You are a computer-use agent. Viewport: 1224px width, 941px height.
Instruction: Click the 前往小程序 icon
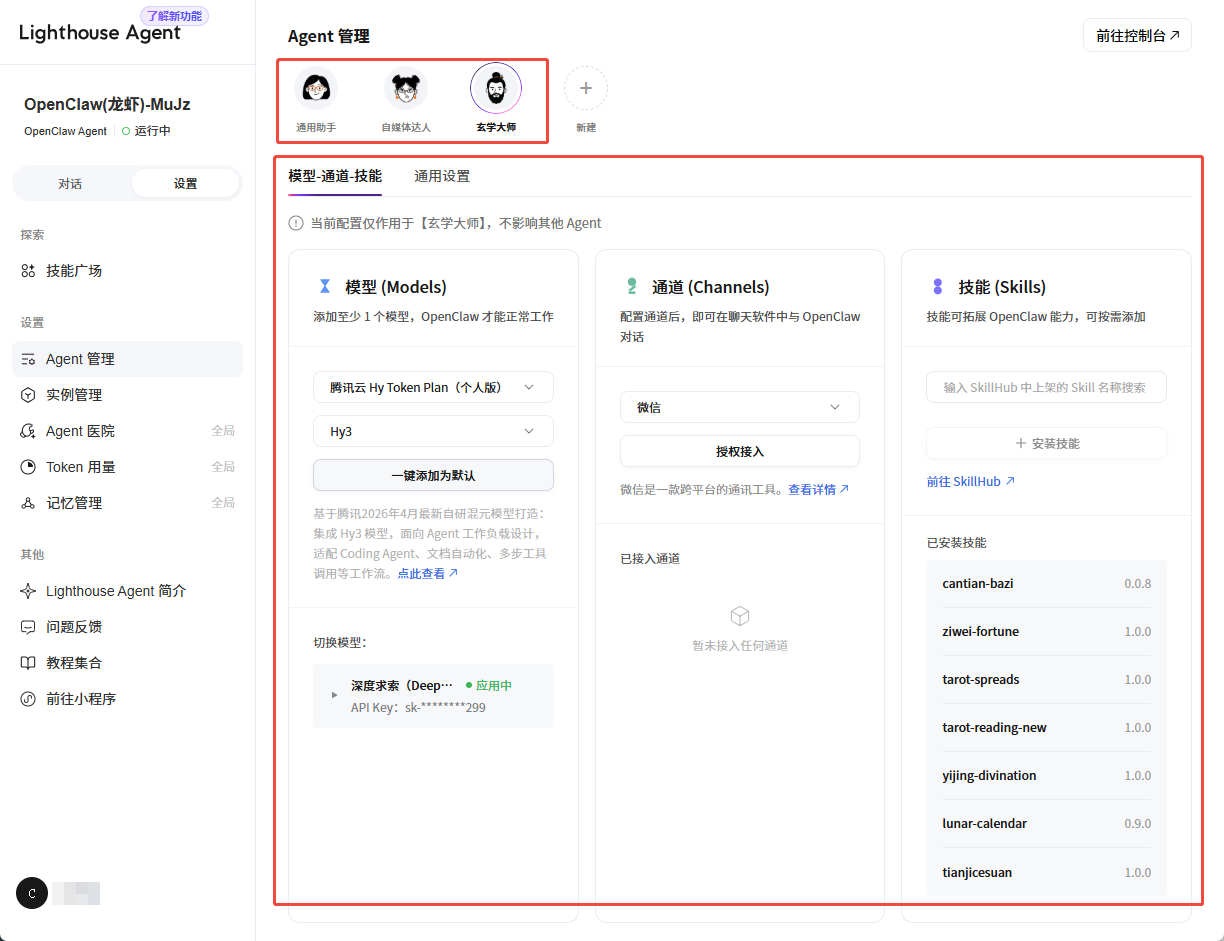(x=28, y=699)
